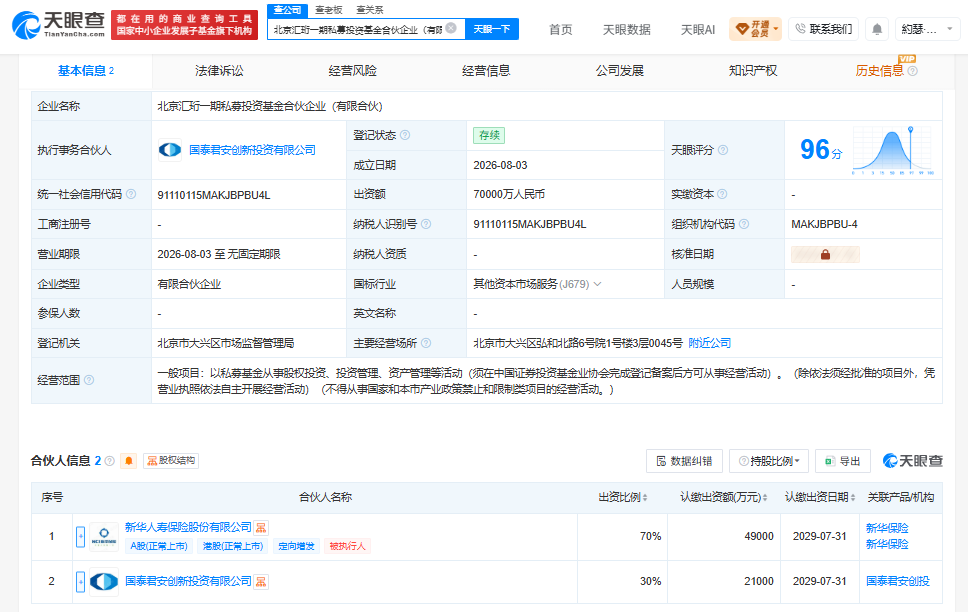Click the 天眼一下 search button
The image size is (968, 612).
click(492, 29)
